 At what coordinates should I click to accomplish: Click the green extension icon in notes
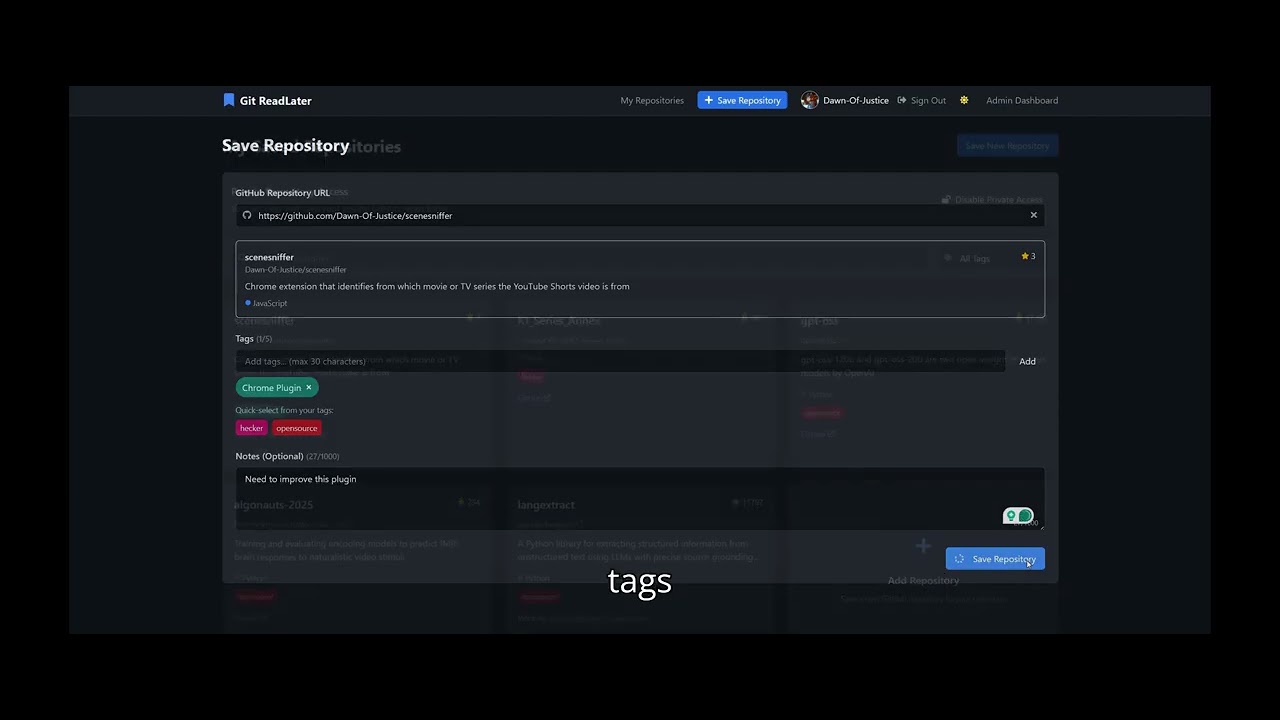(x=1018, y=516)
